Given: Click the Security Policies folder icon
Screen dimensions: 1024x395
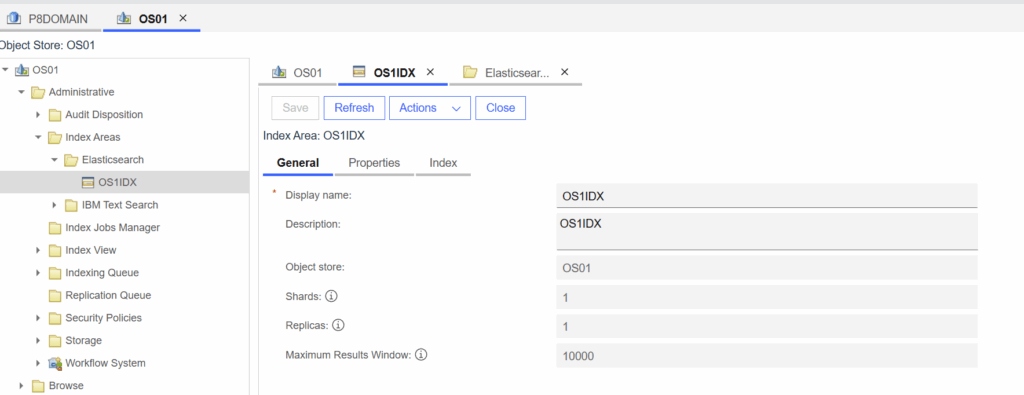Looking at the screenshot, I should [x=55, y=318].
